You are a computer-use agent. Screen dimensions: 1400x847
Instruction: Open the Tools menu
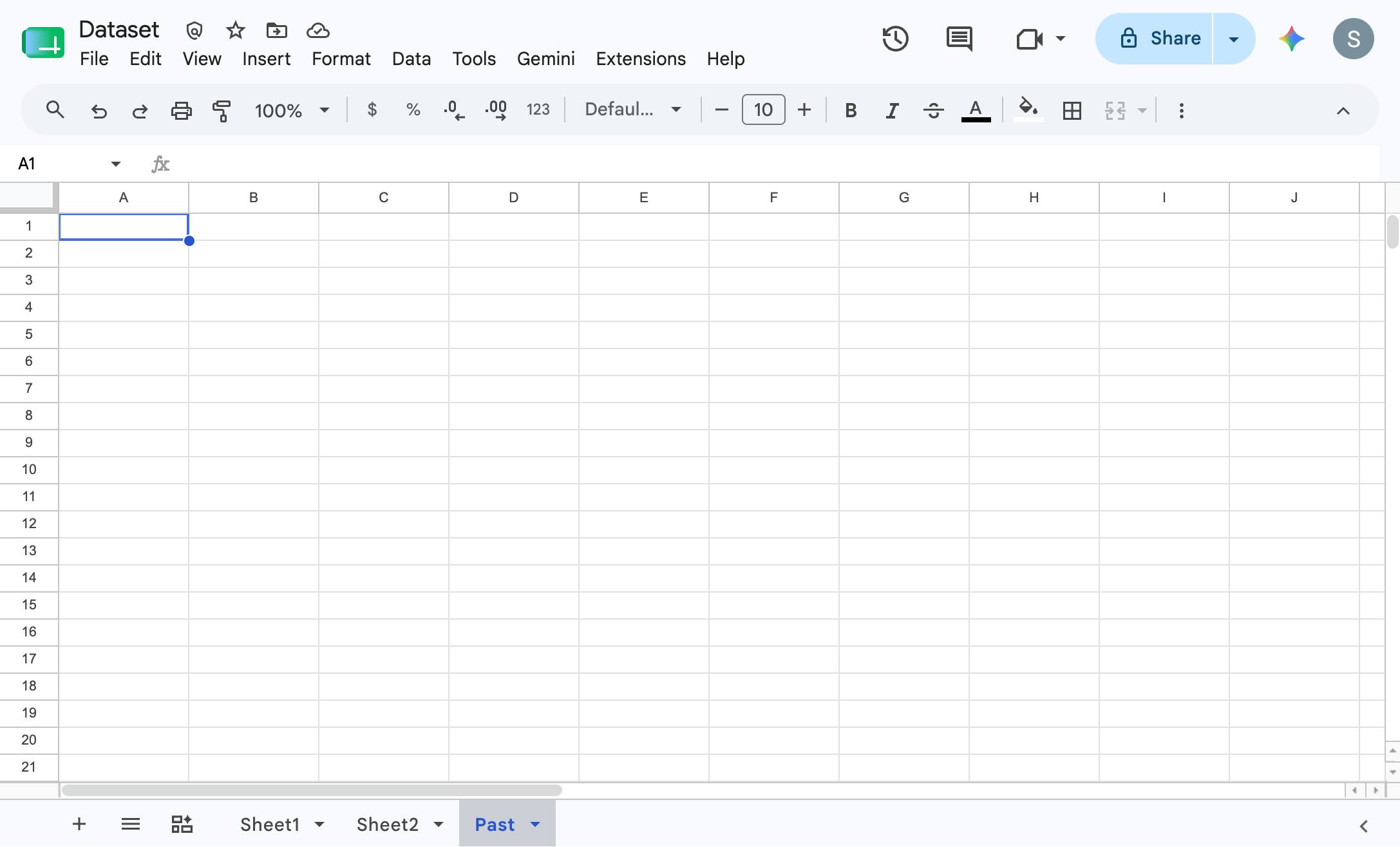473,59
